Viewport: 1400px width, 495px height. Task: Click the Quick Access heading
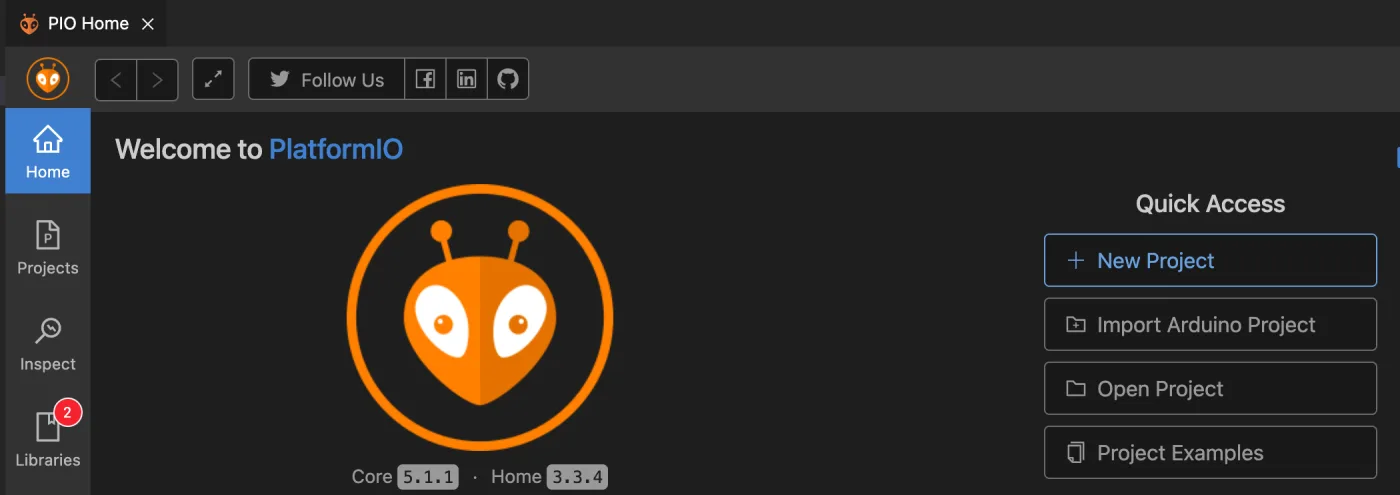coord(1210,204)
